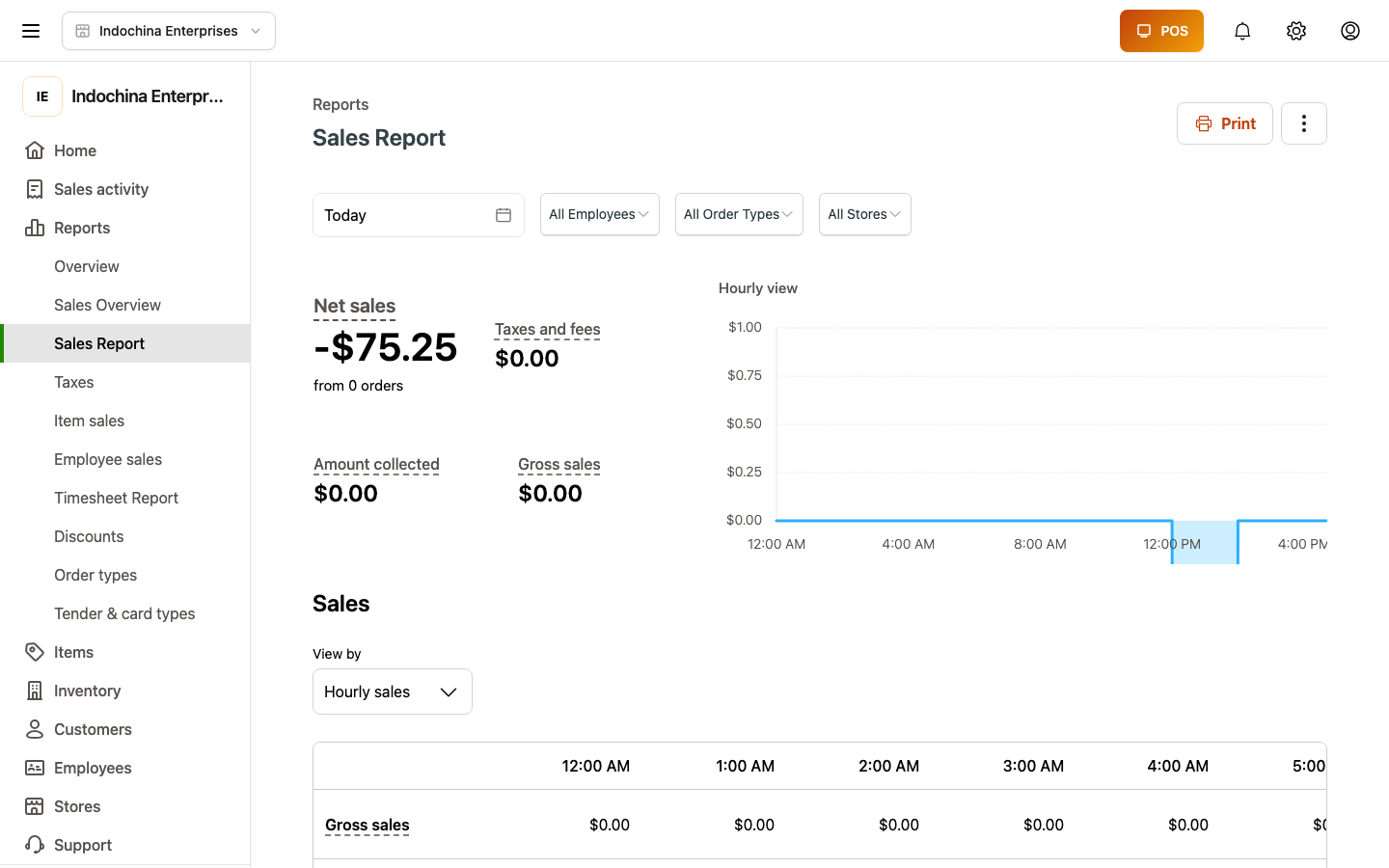This screenshot has width=1389, height=868.
Task: Click the 12:00 AM column header
Action: tap(596, 766)
